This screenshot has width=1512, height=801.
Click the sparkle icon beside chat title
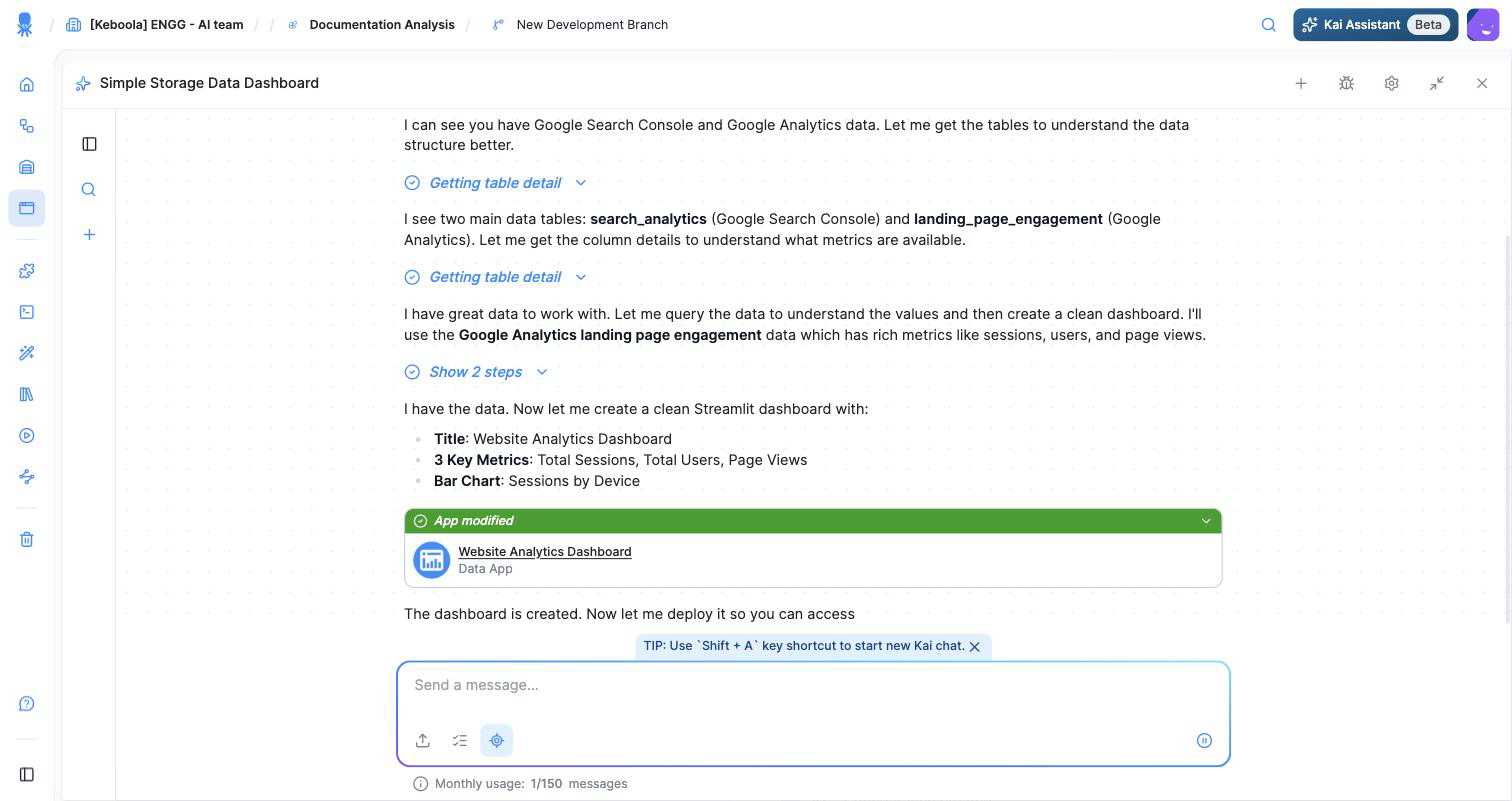coord(83,83)
